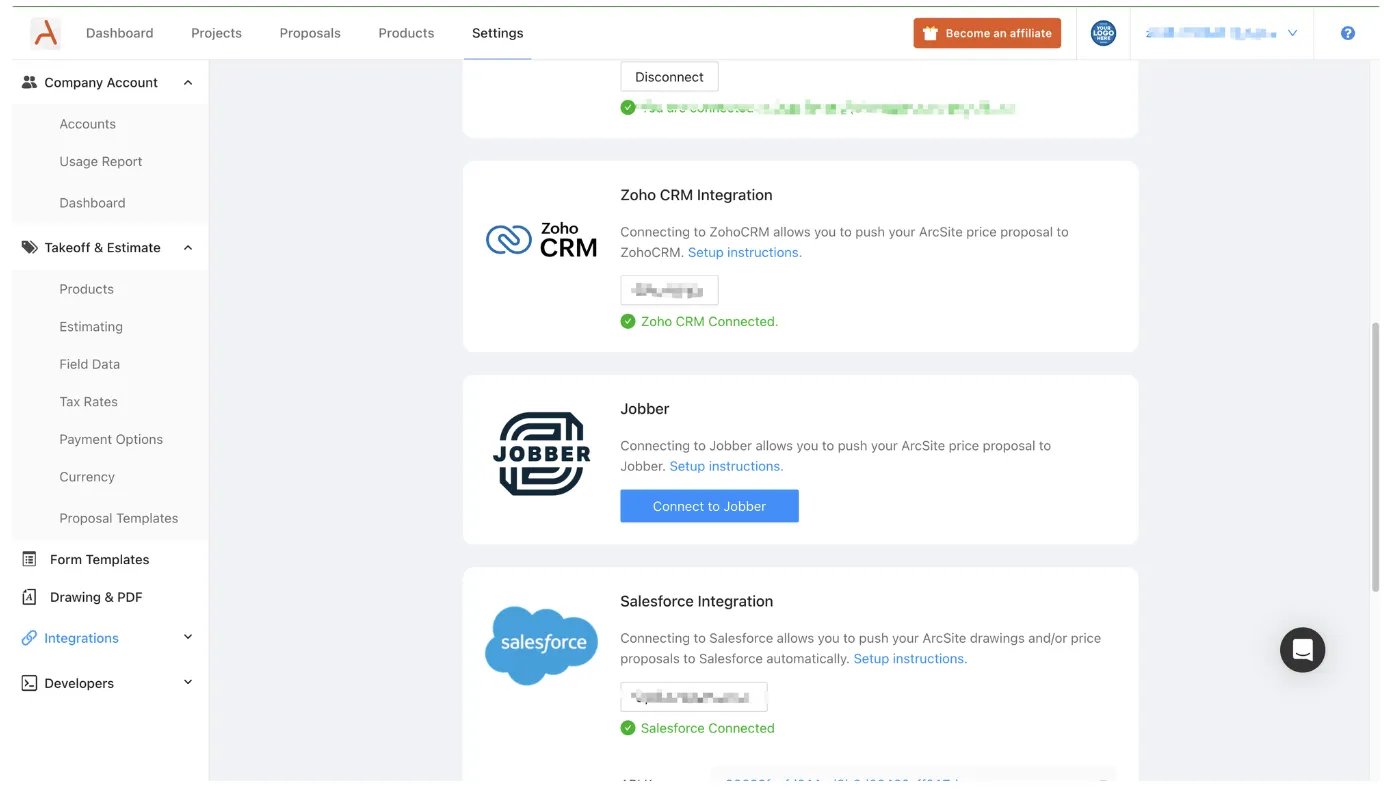Open Salesforce Setup instructions link
Viewport: 1384px width, 798px height.
click(x=910, y=659)
